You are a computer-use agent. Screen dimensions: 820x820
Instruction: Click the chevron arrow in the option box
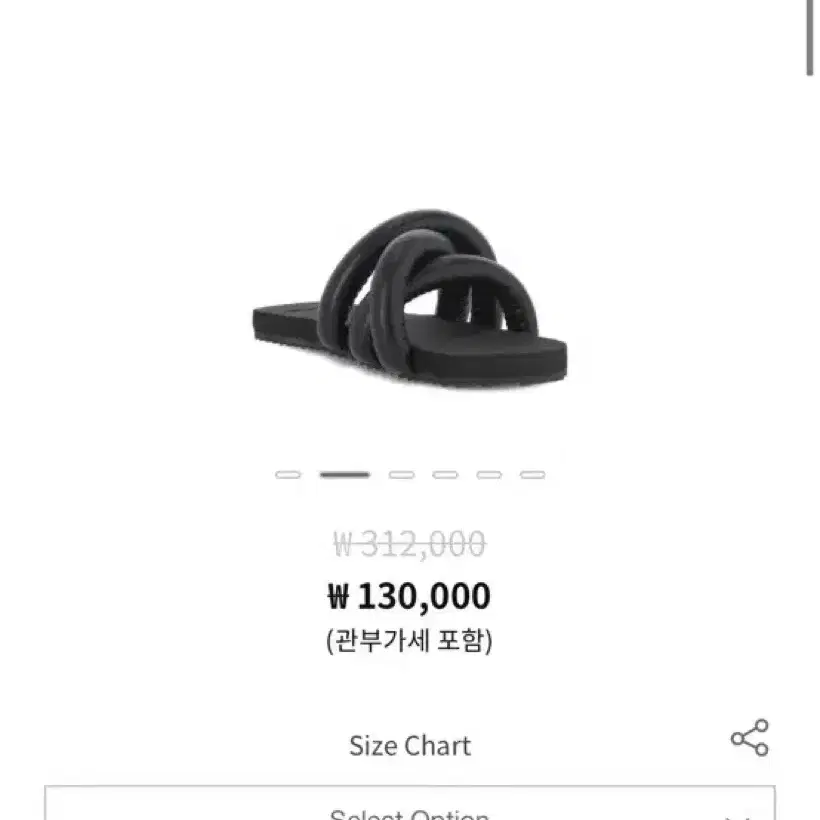point(738,817)
